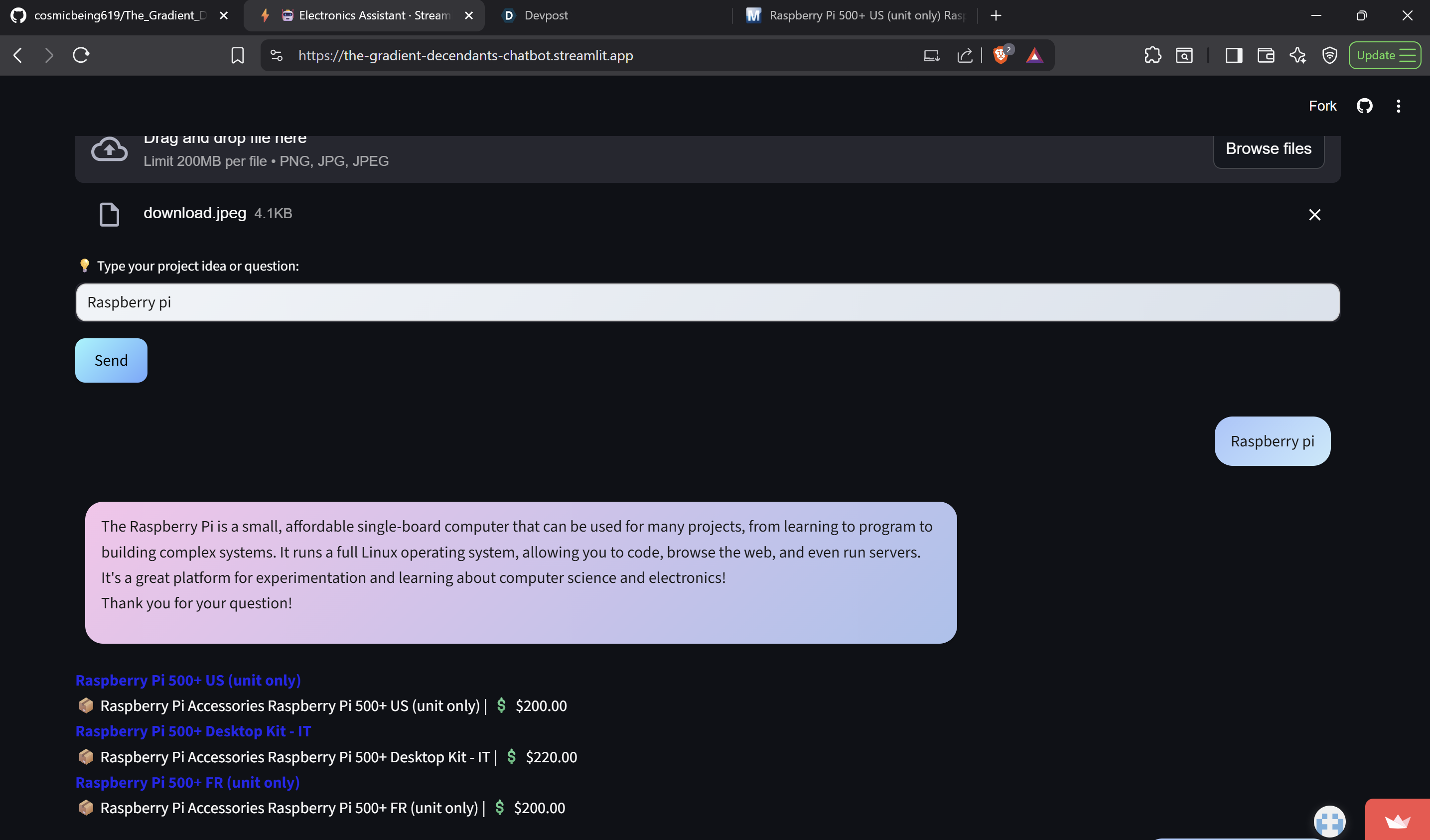The image size is (1430, 840).
Task: Click the Leo AI sparkle icon
Action: pyautogui.click(x=1298, y=56)
